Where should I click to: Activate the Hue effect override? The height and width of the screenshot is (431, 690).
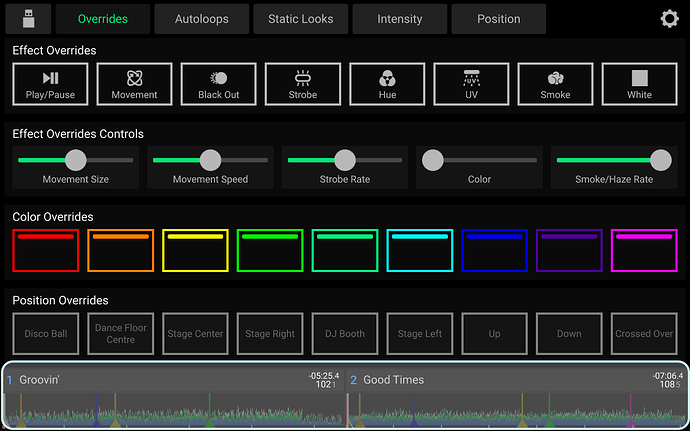point(387,84)
